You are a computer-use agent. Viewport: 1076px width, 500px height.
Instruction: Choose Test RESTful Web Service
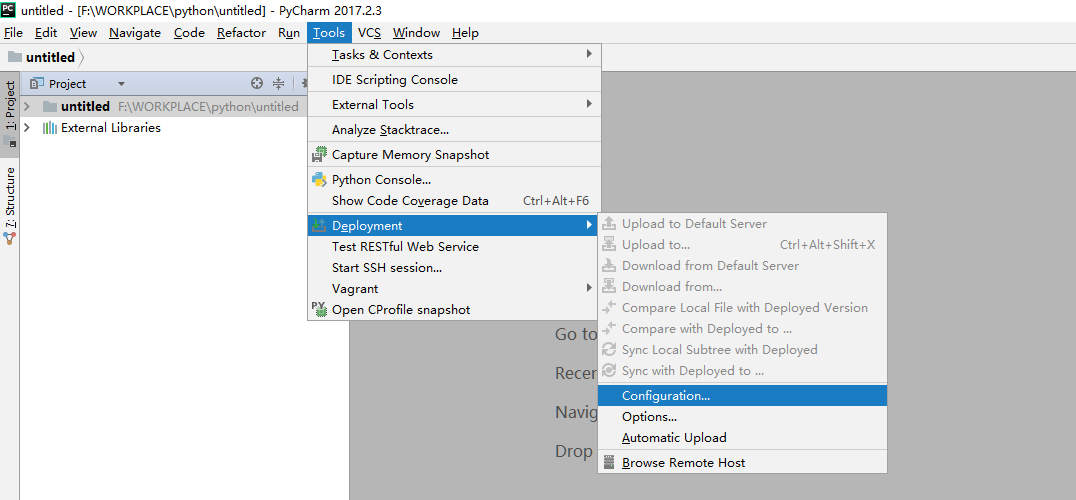click(x=454, y=246)
